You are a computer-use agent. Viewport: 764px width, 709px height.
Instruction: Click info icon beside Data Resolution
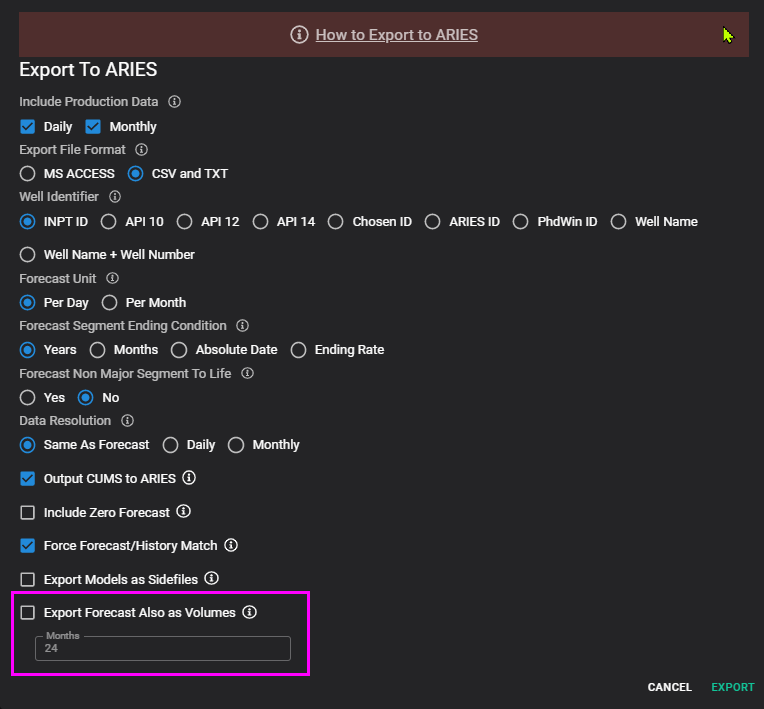click(x=128, y=421)
